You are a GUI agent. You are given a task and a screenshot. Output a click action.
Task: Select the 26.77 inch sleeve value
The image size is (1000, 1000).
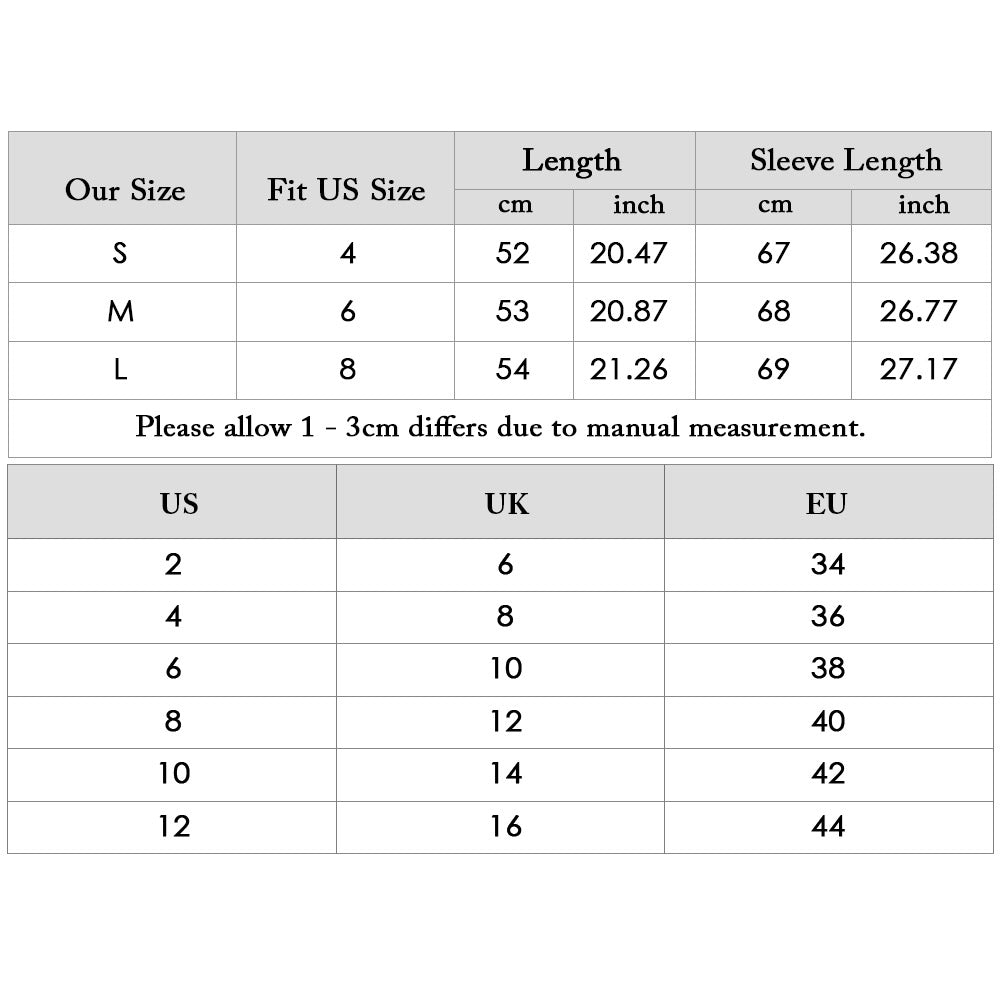pyautogui.click(x=919, y=312)
